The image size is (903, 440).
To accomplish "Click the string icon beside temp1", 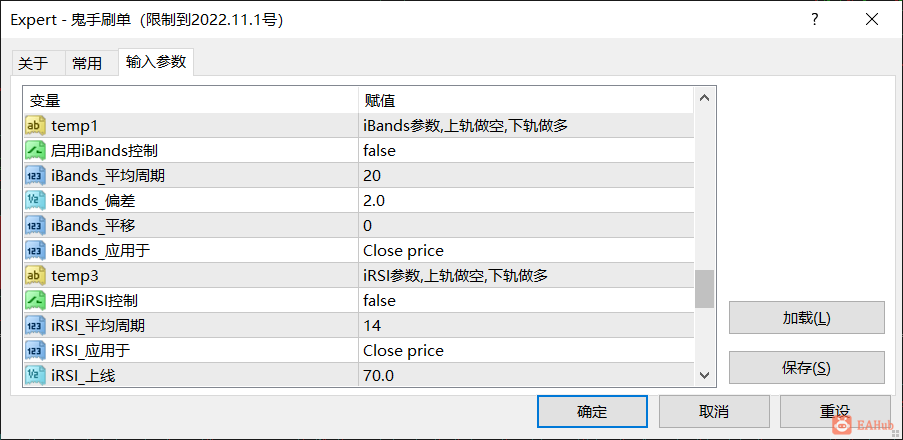I will pyautogui.click(x=35, y=126).
